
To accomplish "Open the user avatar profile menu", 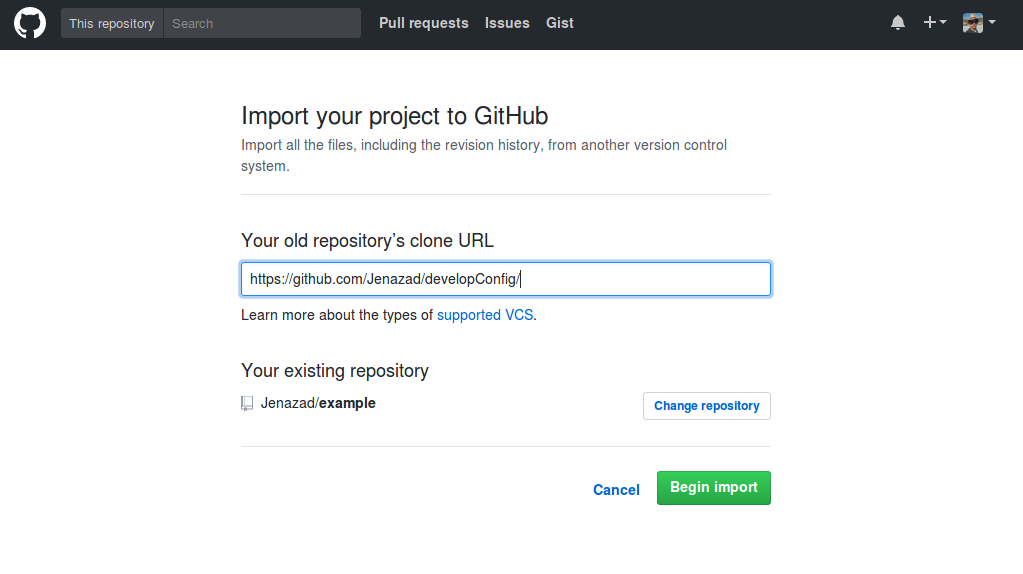I will pyautogui.click(x=979, y=23).
